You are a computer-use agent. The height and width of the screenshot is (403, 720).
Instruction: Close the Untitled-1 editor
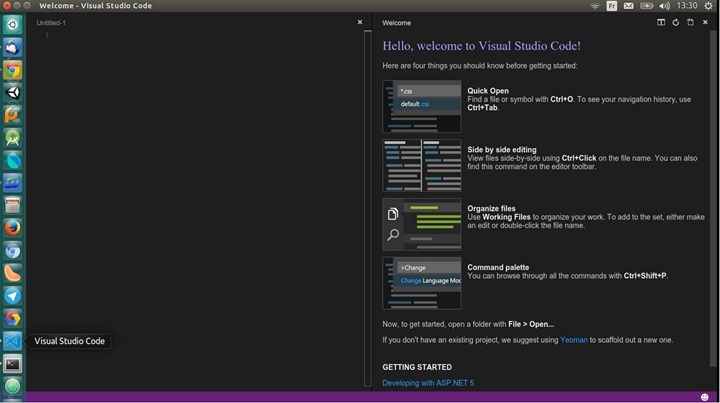pos(360,22)
